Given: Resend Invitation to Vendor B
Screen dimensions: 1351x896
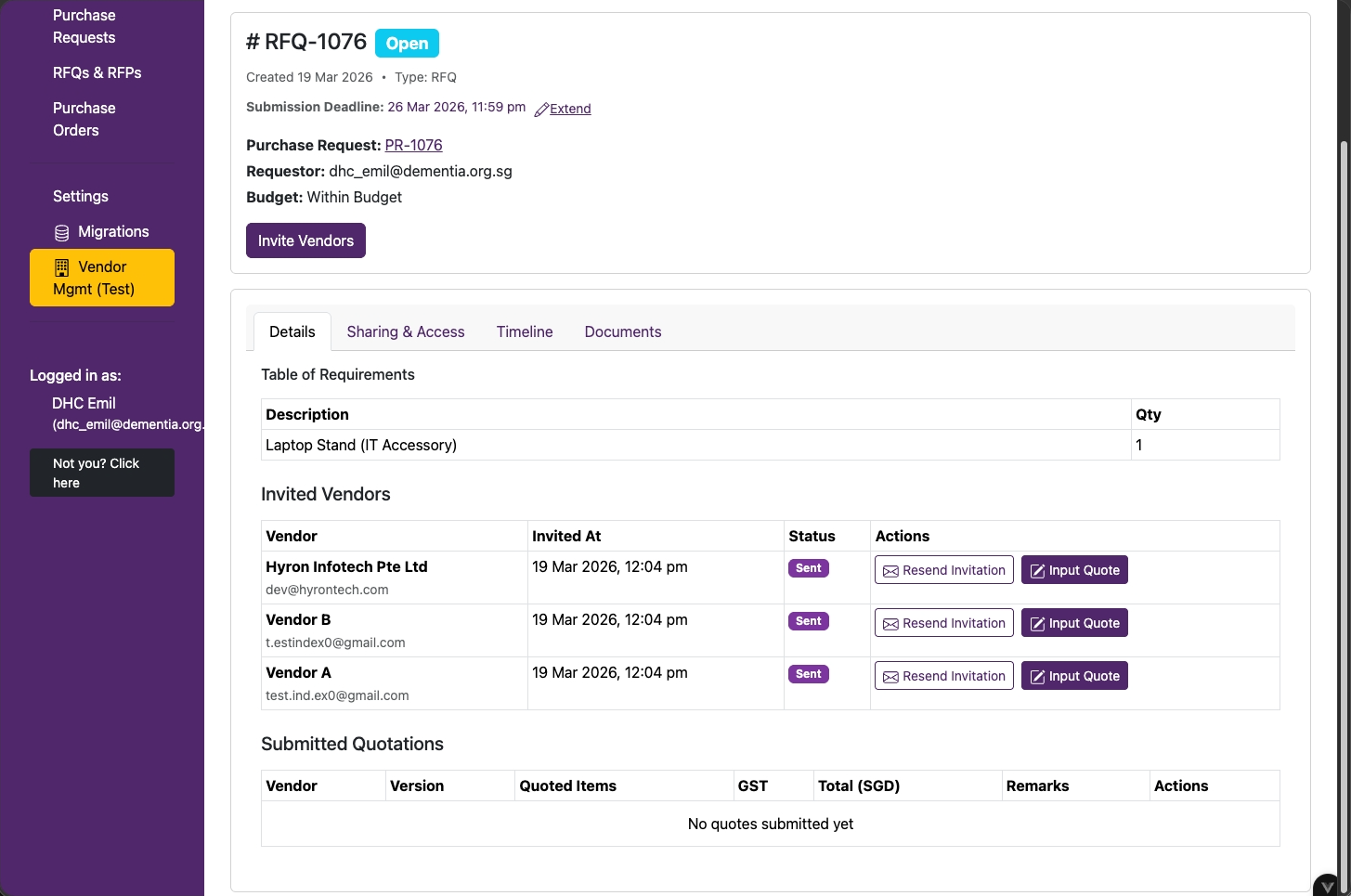Looking at the screenshot, I should (x=944, y=623).
